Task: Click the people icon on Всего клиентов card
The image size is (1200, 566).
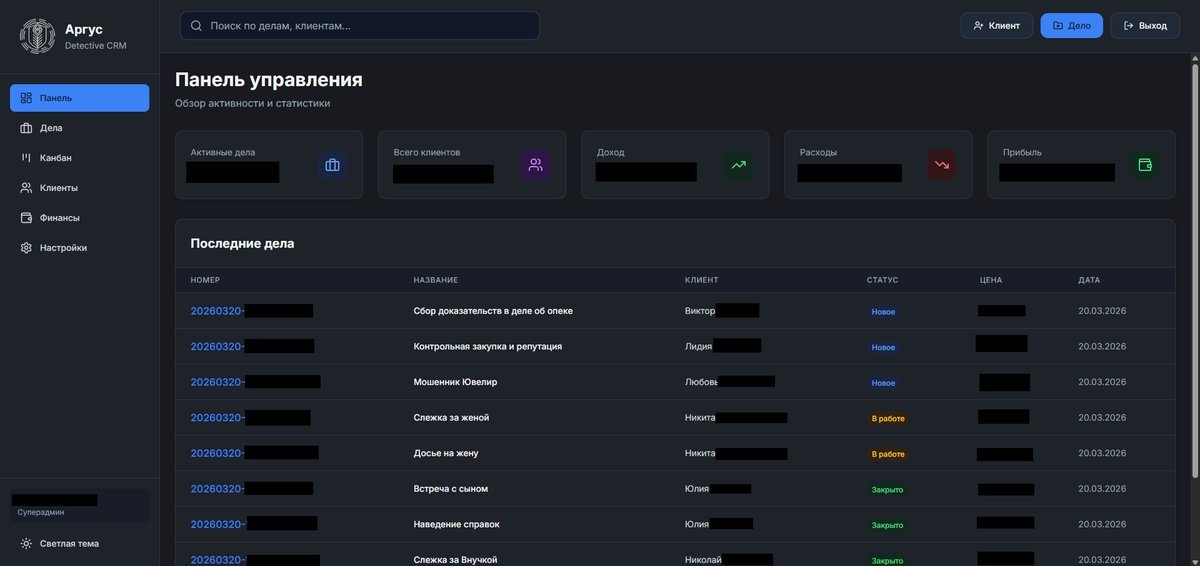Action: (x=535, y=165)
